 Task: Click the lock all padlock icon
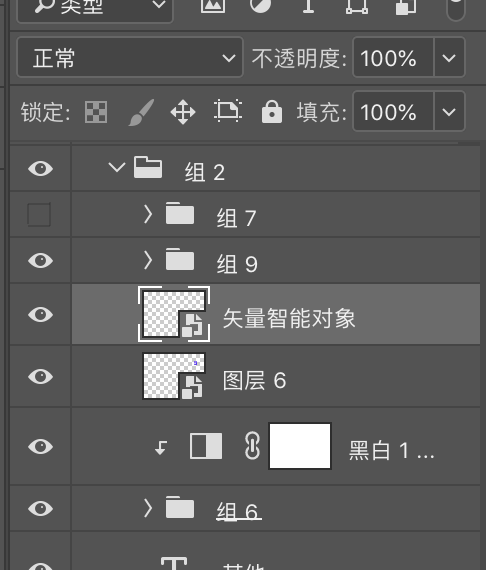tap(272, 112)
